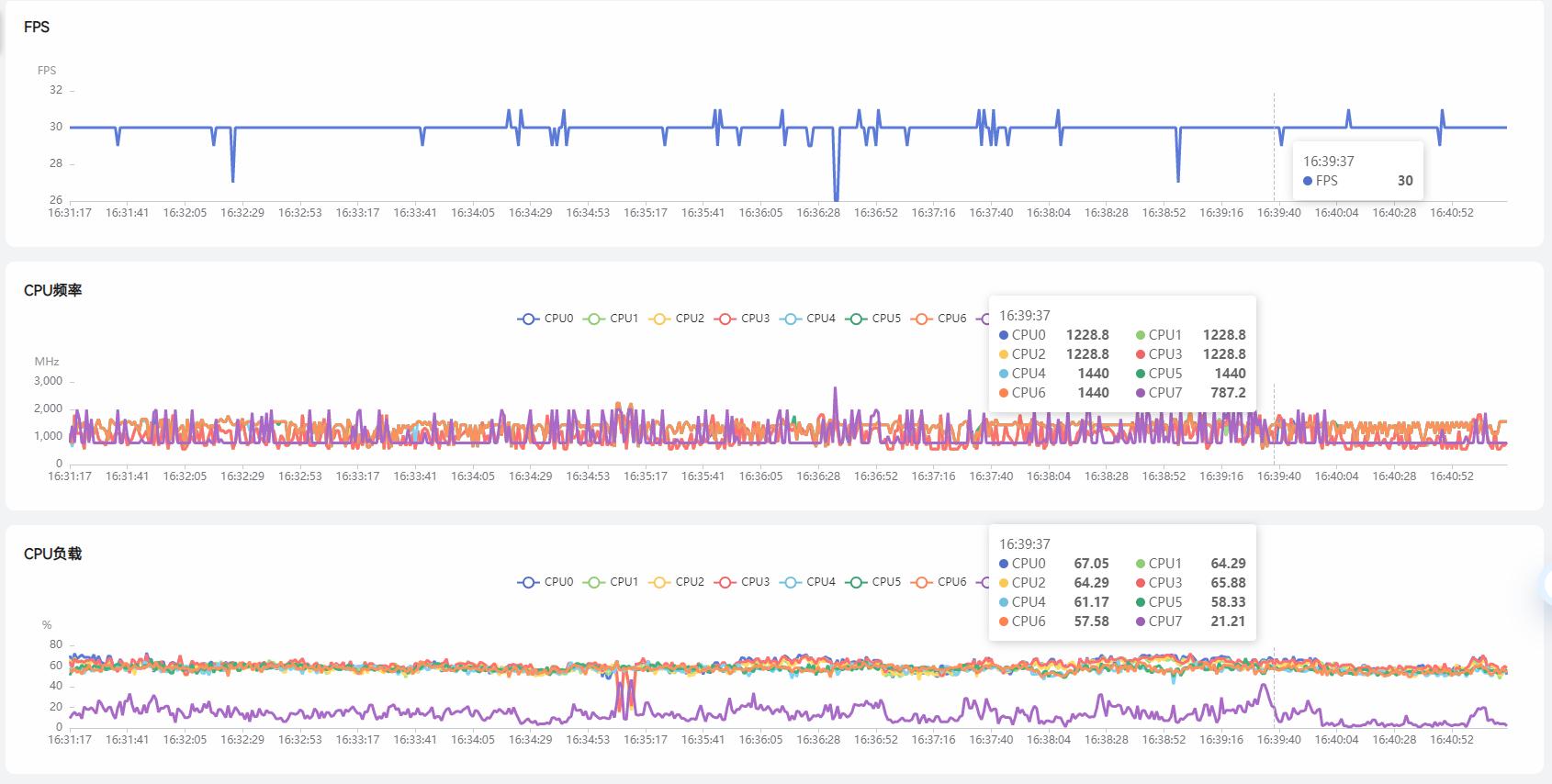Image resolution: width=1552 pixels, height=784 pixels.
Task: Hide CPU6 series in CPU频率 legend
Action: pyautogui.click(x=939, y=319)
